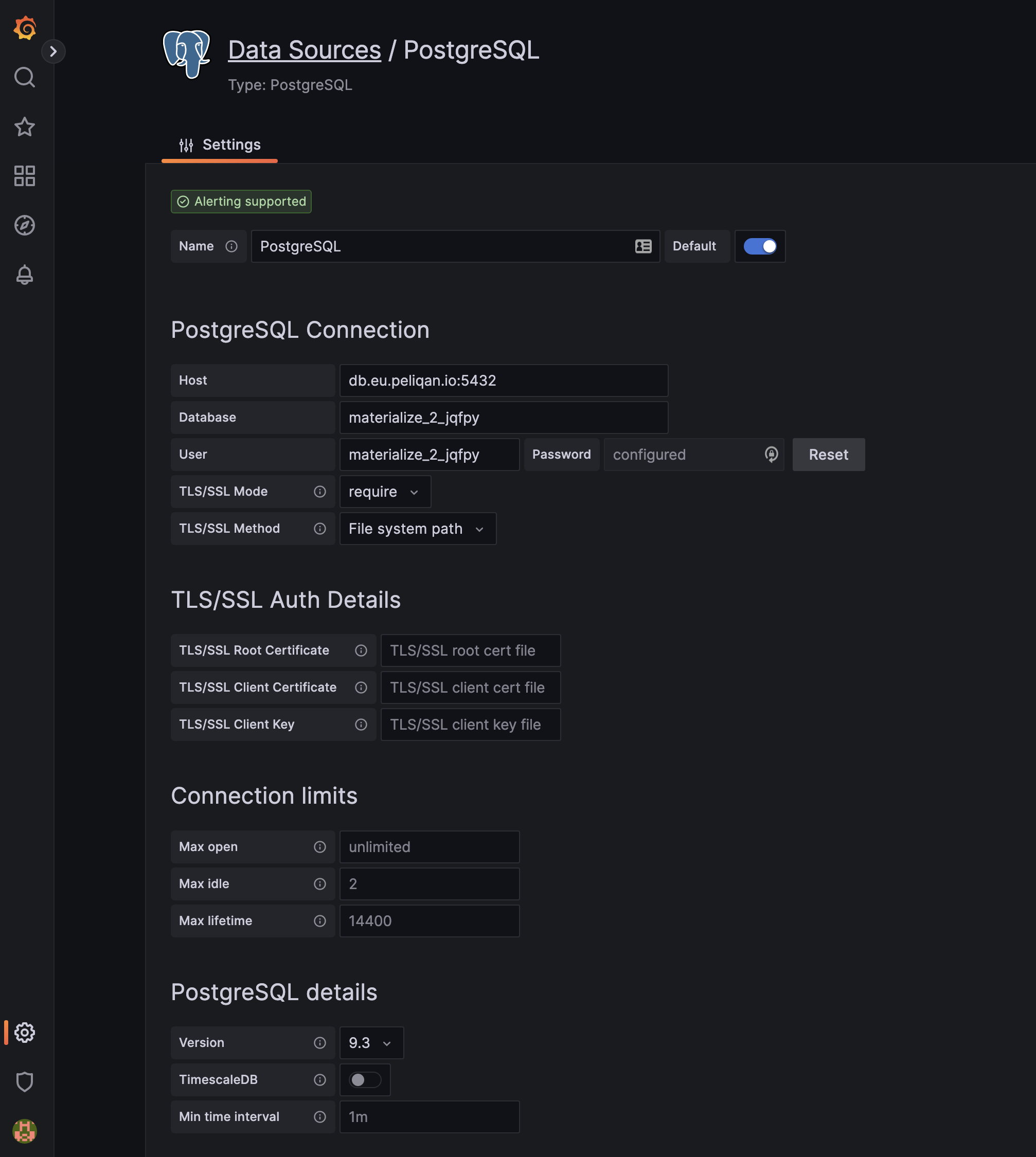Click the info icon for TimescaleDB
This screenshot has height=1157, width=1036.
pos(320,1079)
